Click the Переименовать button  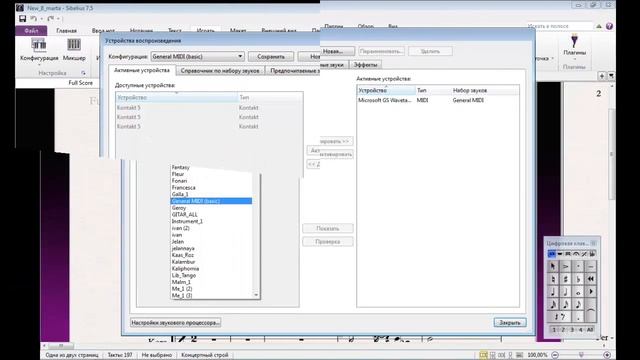coord(381,51)
